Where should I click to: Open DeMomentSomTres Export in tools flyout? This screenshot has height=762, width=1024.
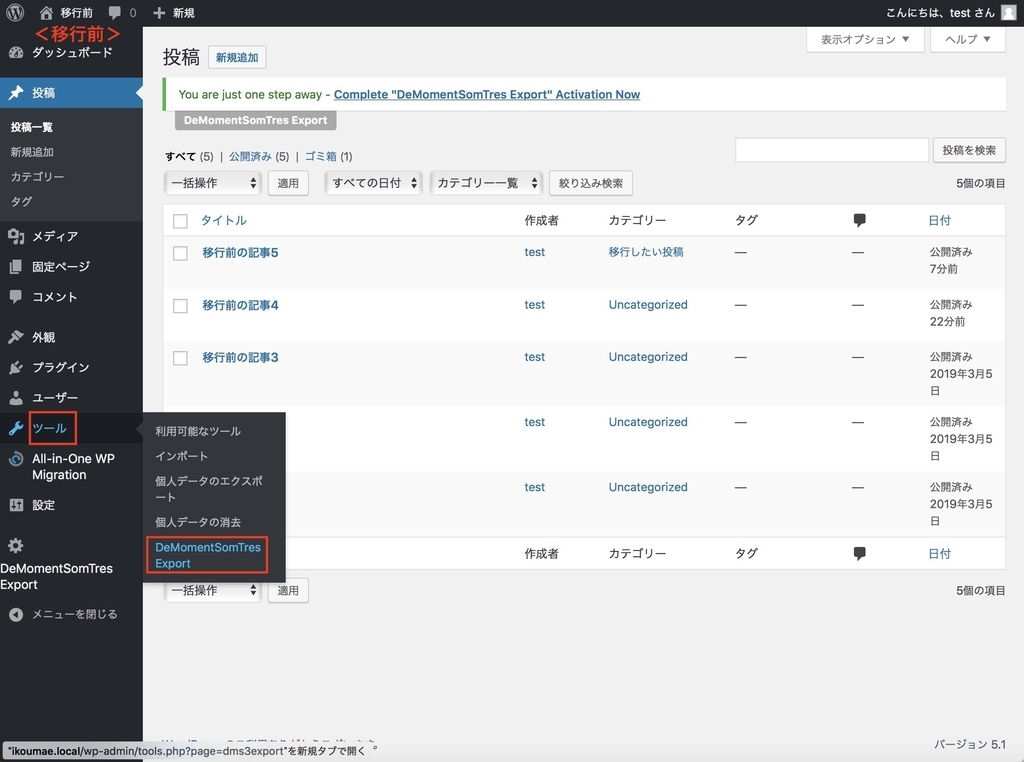pyautogui.click(x=208, y=555)
